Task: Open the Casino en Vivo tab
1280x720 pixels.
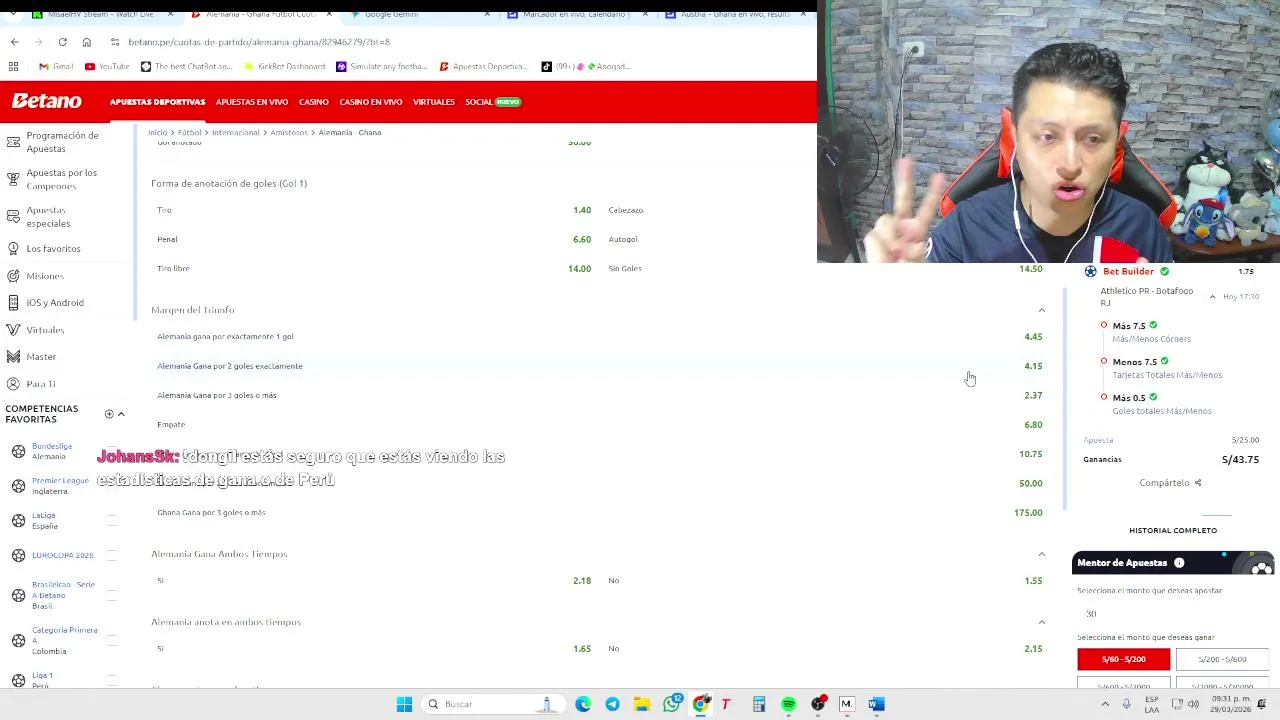Action: (370, 102)
